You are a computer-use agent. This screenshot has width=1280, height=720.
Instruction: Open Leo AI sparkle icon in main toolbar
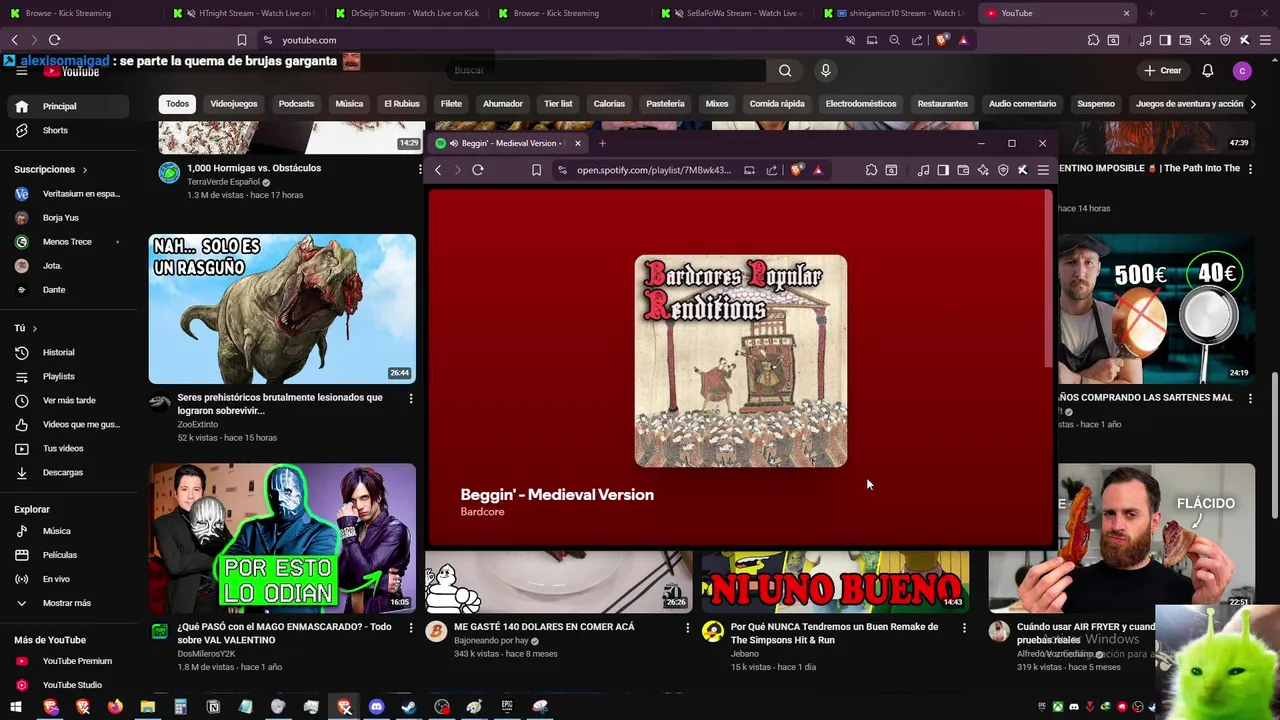click(x=1205, y=40)
